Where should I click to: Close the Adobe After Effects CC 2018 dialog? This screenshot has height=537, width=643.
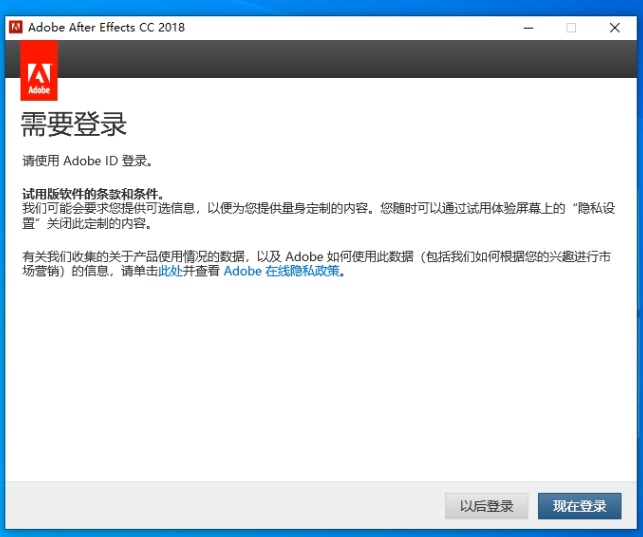click(x=615, y=28)
